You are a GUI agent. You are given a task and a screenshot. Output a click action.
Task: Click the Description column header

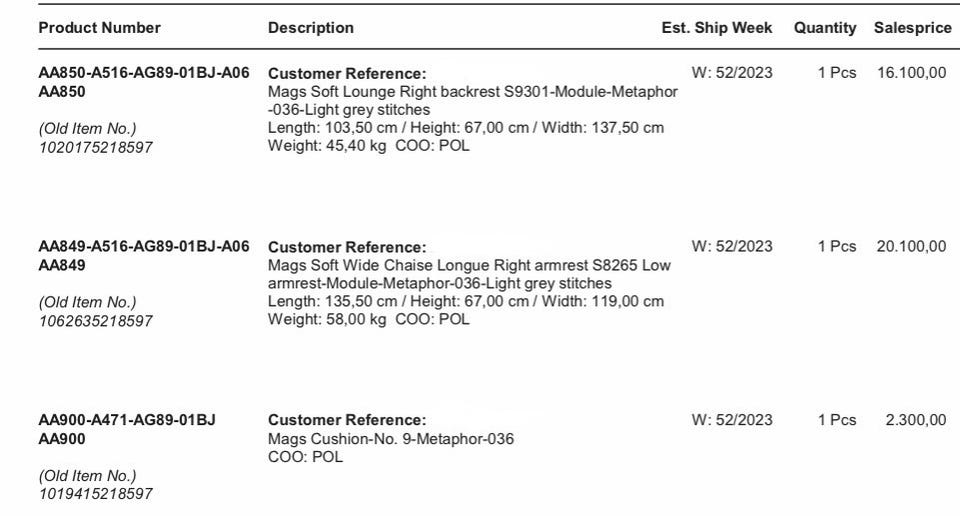click(311, 28)
